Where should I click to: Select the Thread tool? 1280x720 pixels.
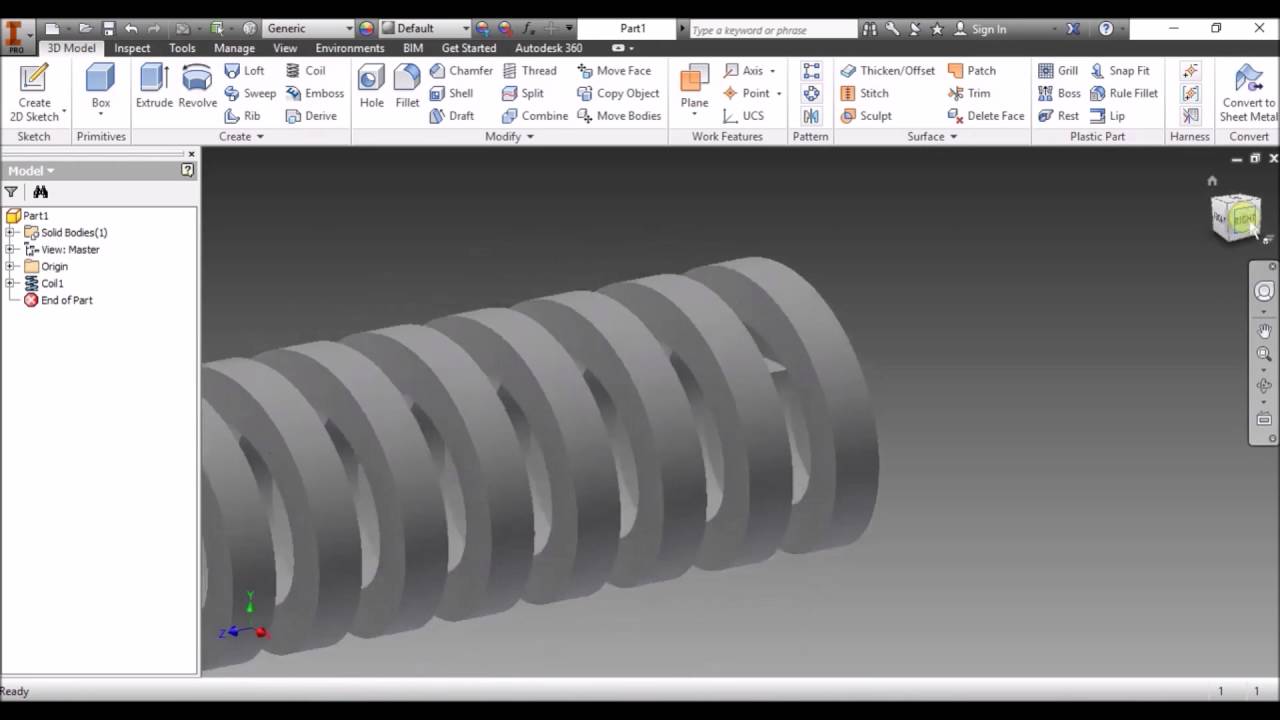pos(529,71)
